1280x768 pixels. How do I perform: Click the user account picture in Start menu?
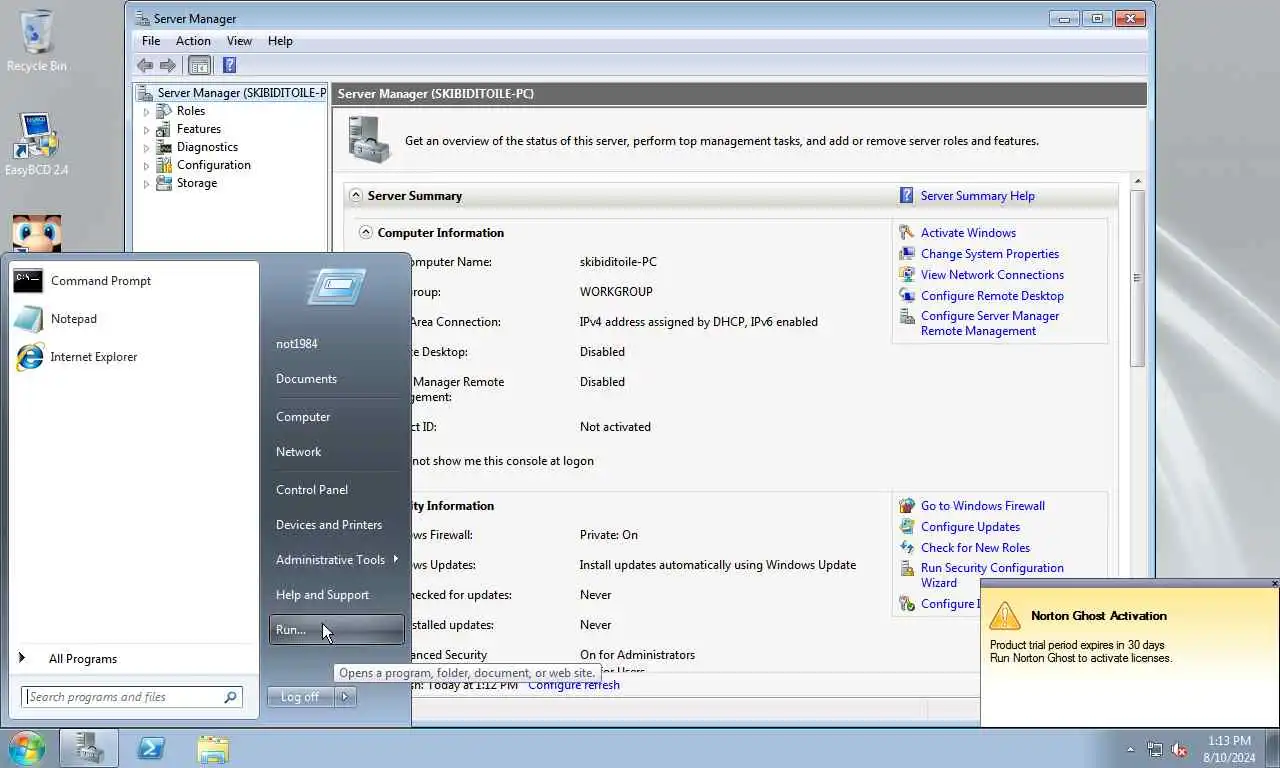coord(336,288)
